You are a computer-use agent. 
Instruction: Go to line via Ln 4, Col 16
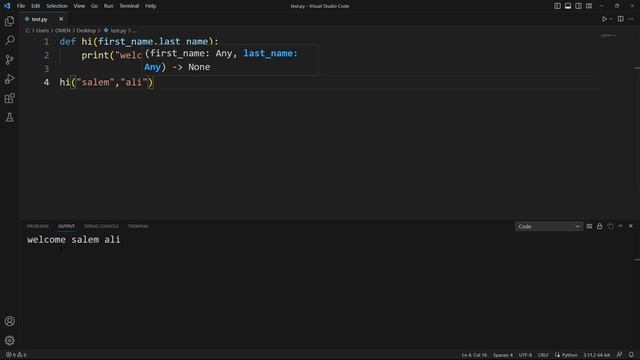click(x=474, y=355)
